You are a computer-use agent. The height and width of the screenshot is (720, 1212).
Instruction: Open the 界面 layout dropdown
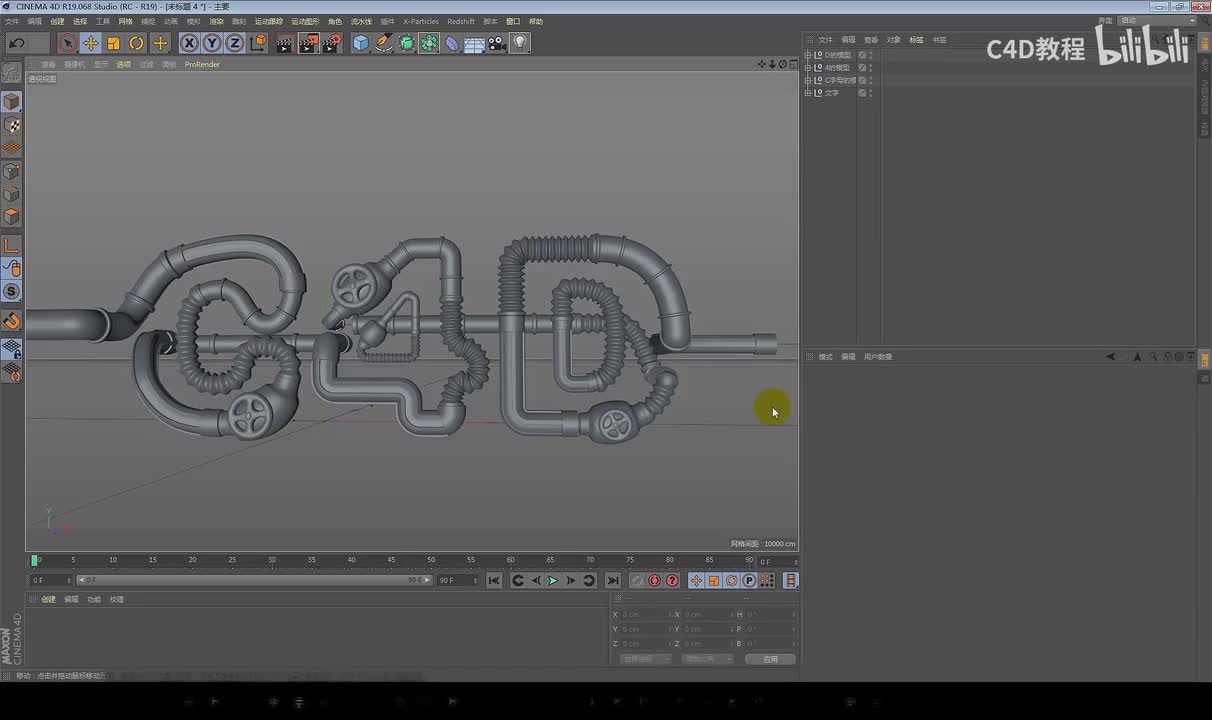pos(1156,20)
